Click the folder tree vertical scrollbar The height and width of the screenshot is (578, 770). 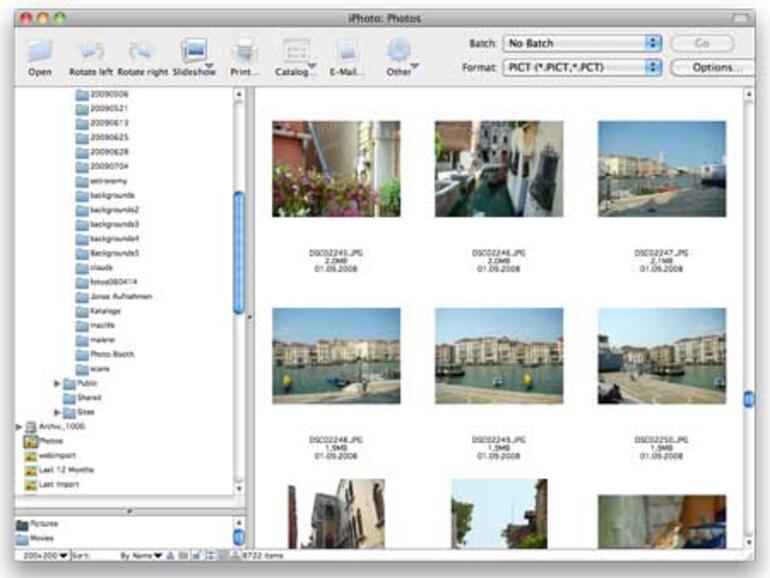coord(238,250)
